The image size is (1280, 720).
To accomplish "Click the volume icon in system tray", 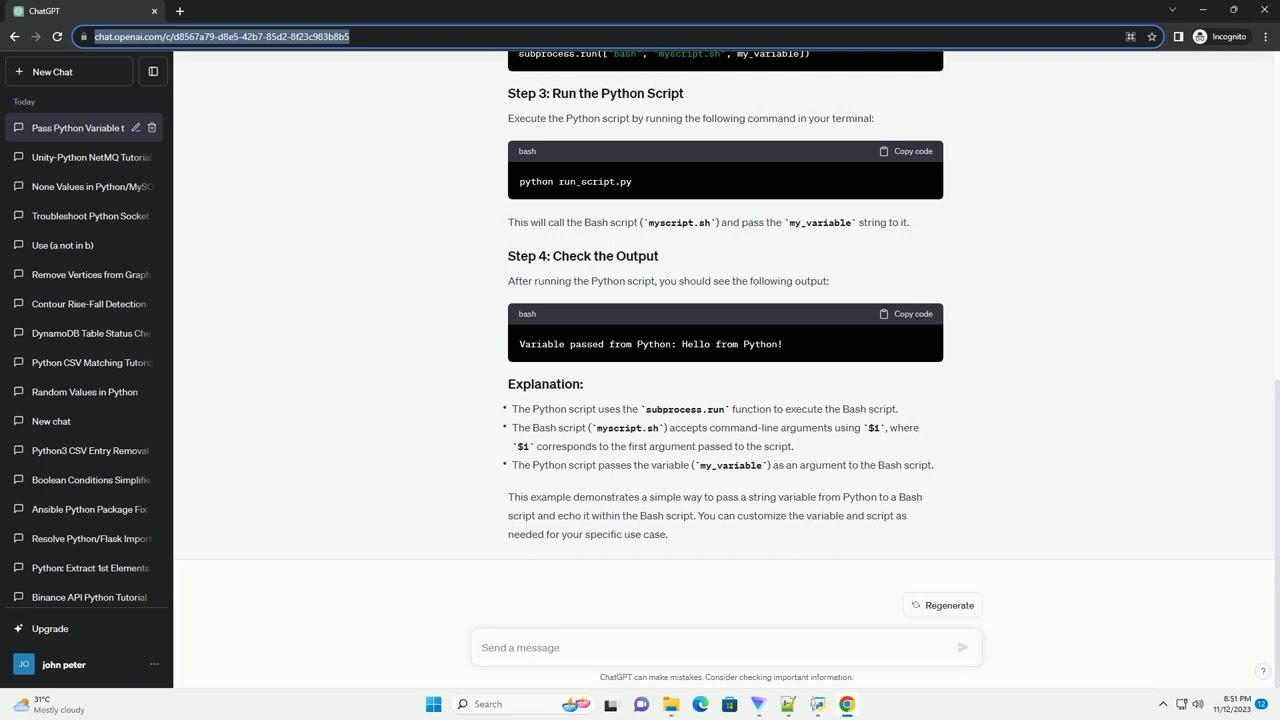I will click(1199, 704).
